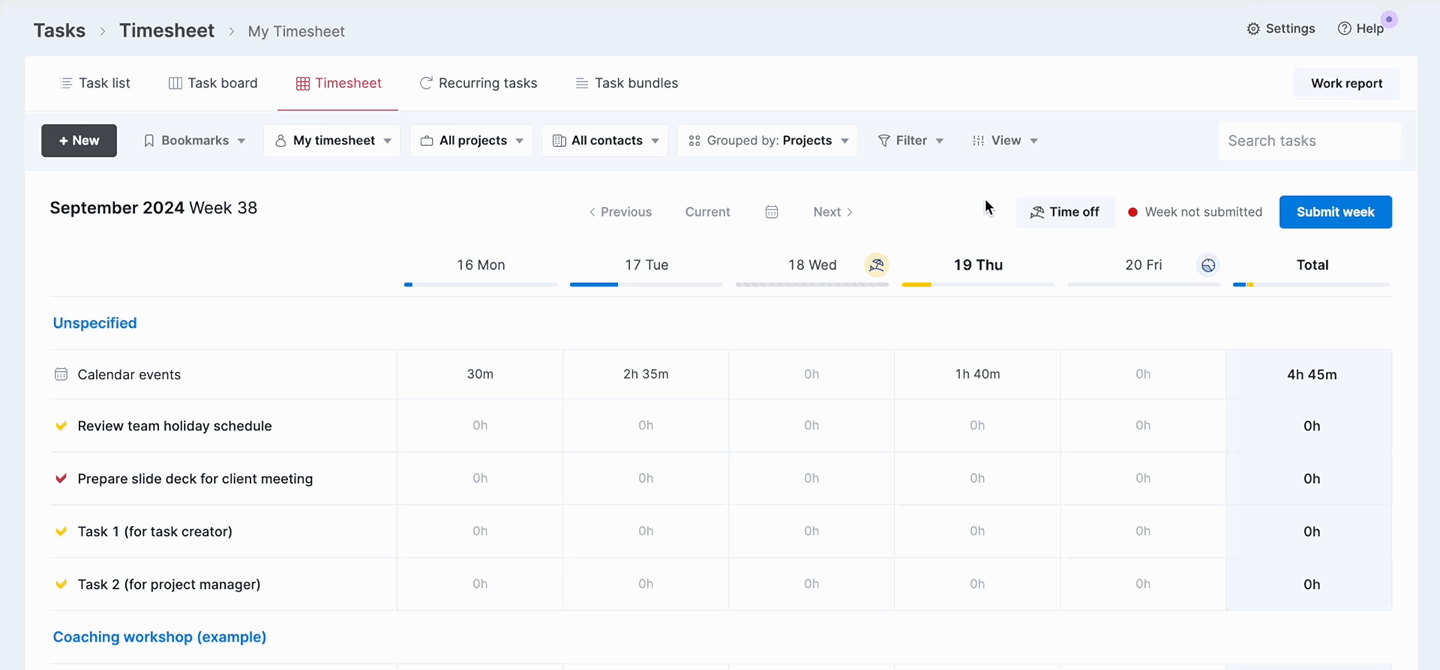Open the Coaching workshop (example) project
Image resolution: width=1440 pixels, height=670 pixels.
point(160,637)
